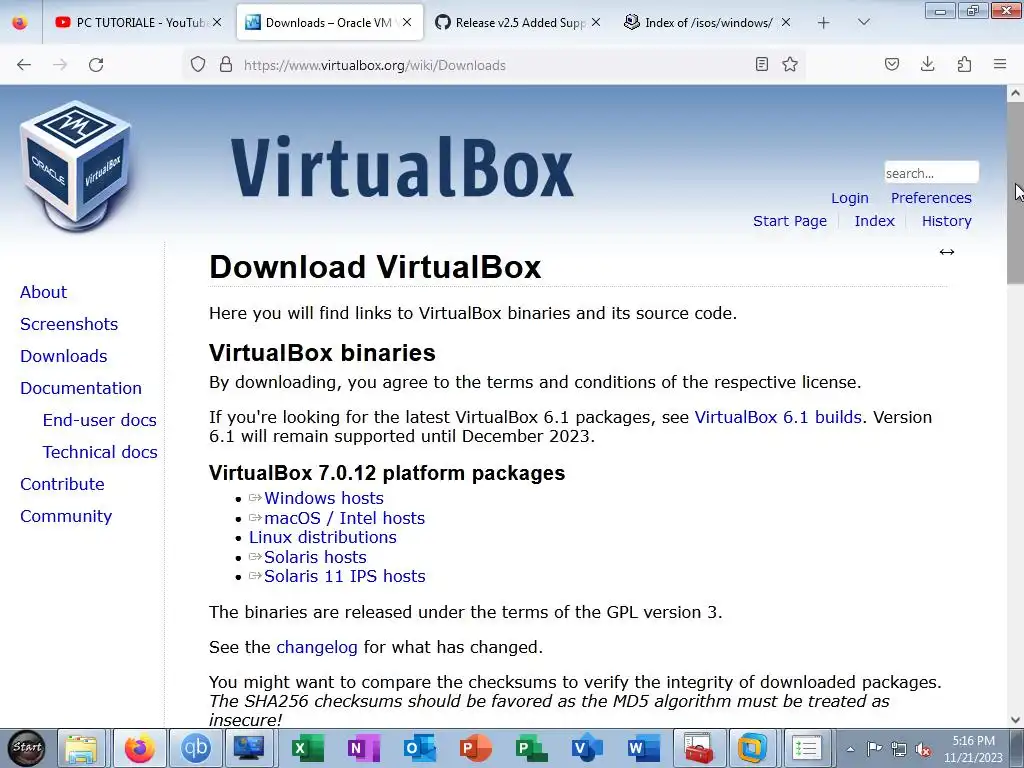The width and height of the screenshot is (1024, 768).
Task: Open About in the sidebar
Action: [43, 292]
